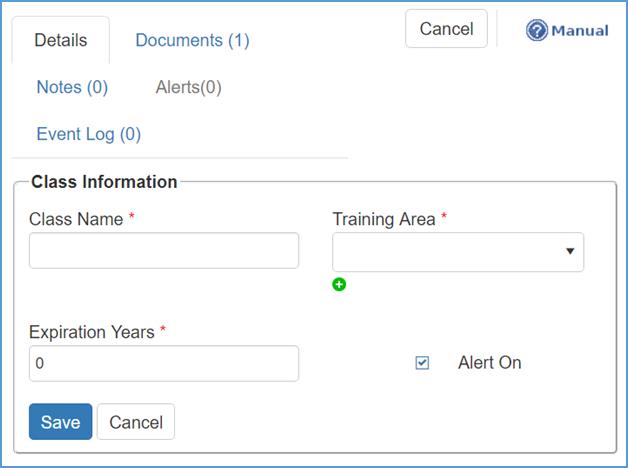Image resolution: width=628 pixels, height=468 pixels.
Task: Click into the Expiration Years field
Action: pyautogui.click(x=164, y=364)
